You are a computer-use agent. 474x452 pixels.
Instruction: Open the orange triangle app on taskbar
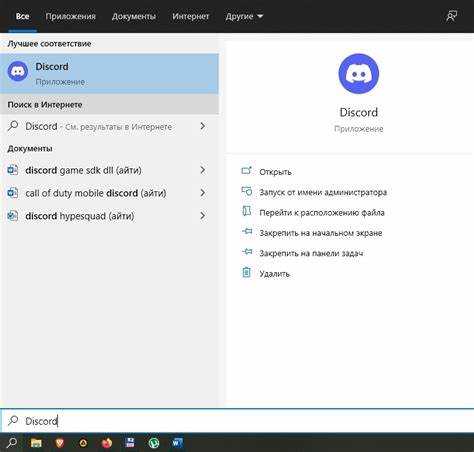83,443
